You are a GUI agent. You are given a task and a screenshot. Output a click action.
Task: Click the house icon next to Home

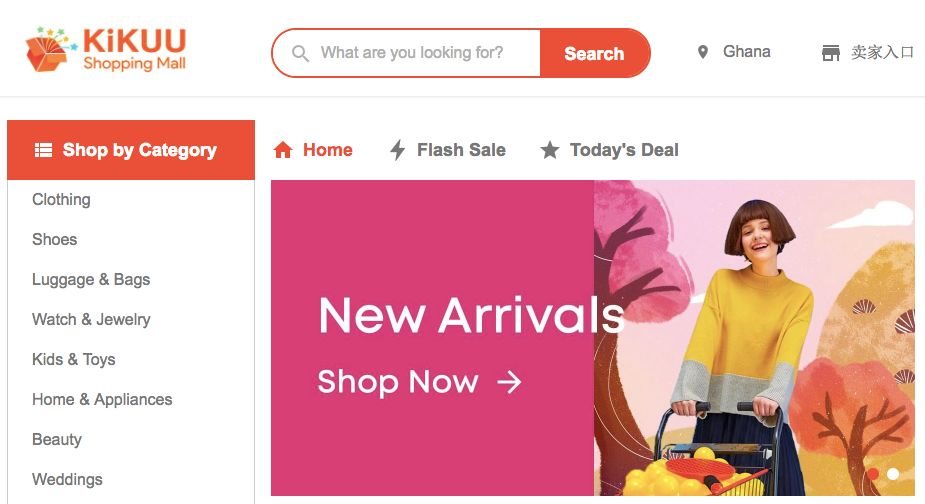pos(283,150)
